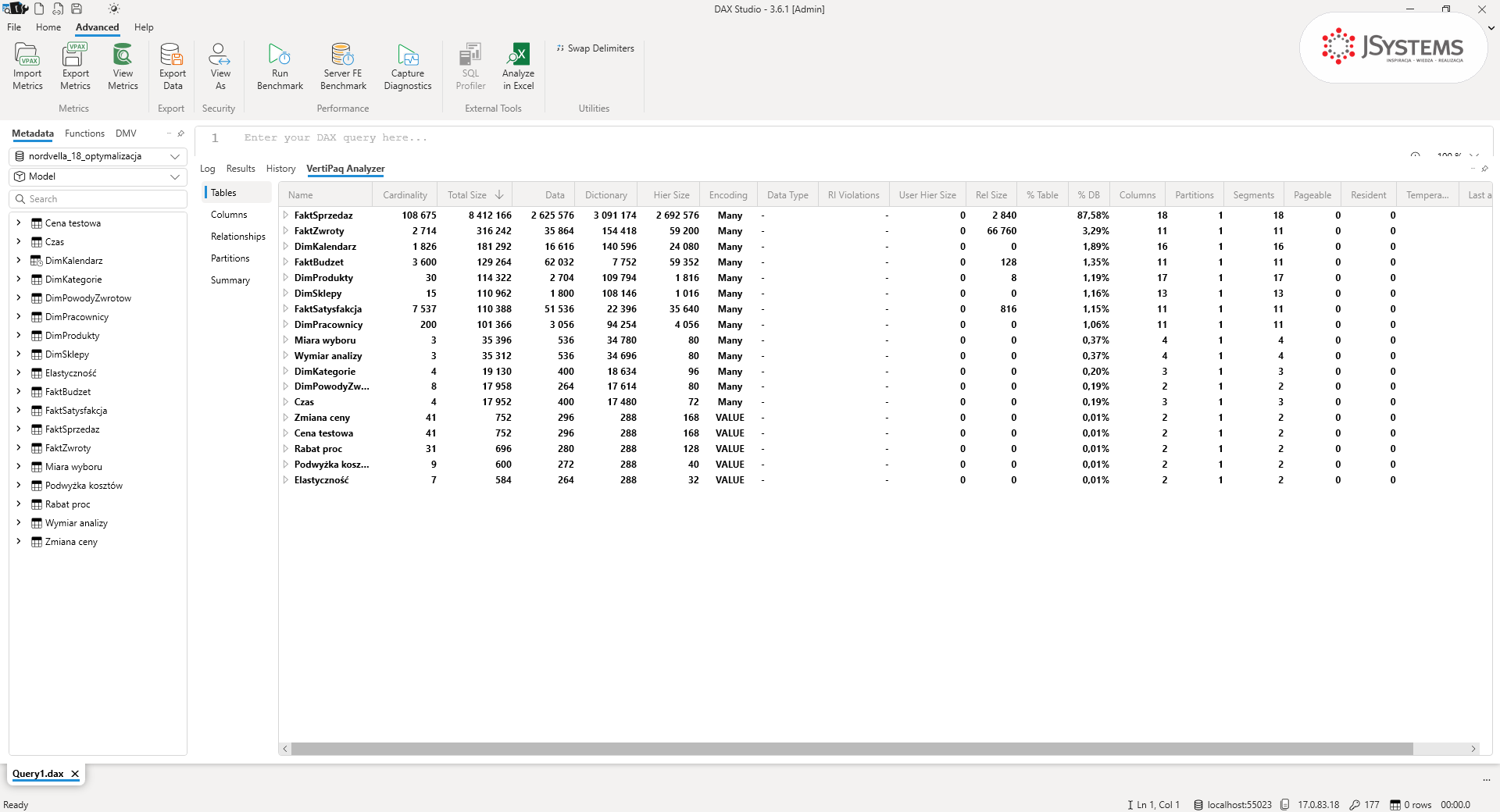
Task: Open the Results tab
Action: [x=241, y=169]
